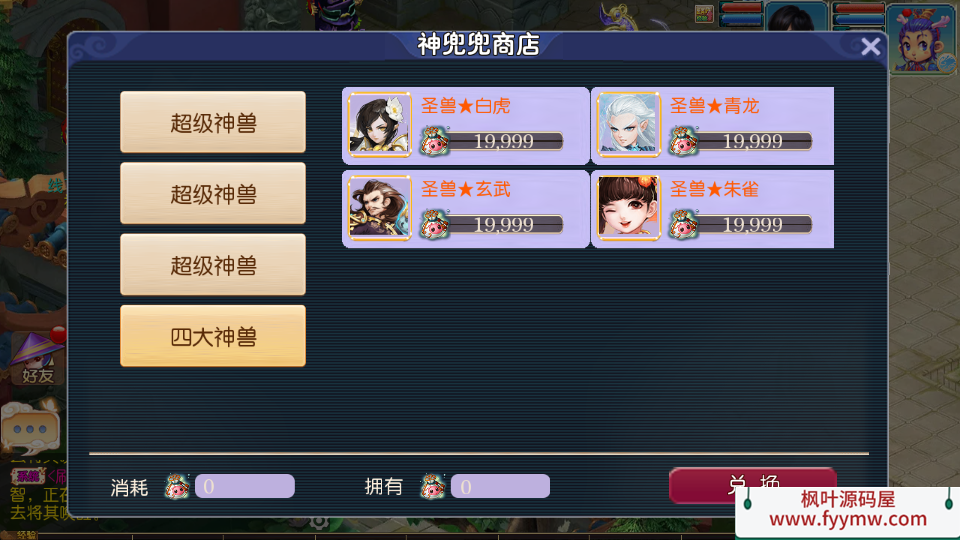Viewport: 960px width, 540px height.
Task: Click the player avatar at top right
Action: (921, 38)
